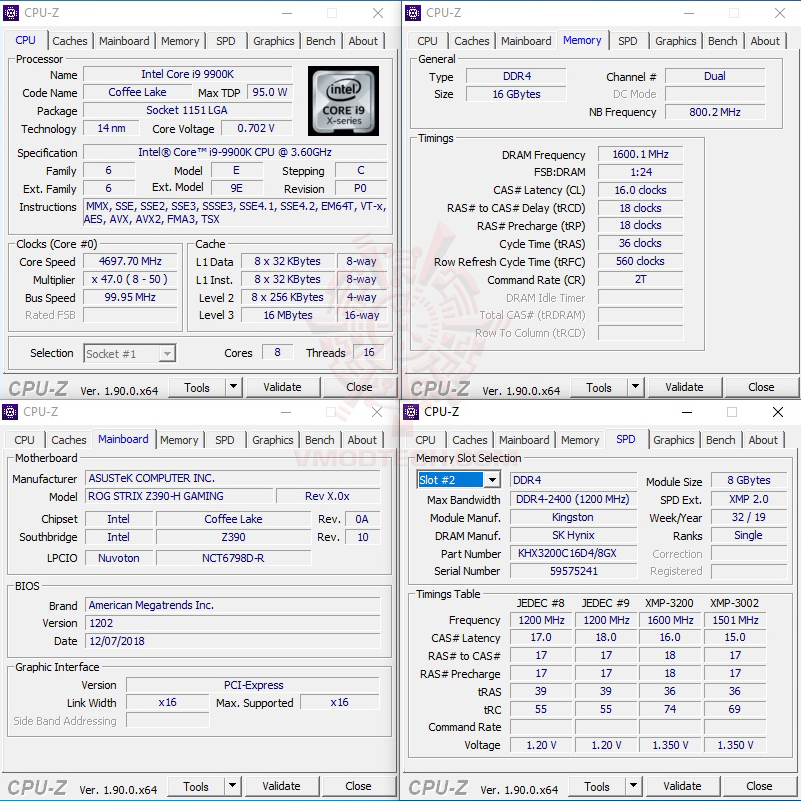Click DRAM Frequency value 1600.1 MHz
Image resolution: width=801 pixels, height=801 pixels.
click(641, 154)
